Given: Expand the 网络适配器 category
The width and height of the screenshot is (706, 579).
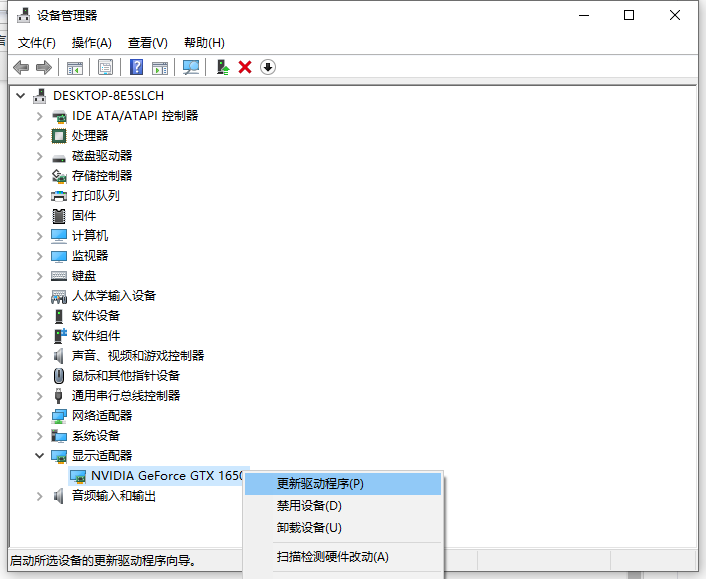Looking at the screenshot, I should point(40,416).
